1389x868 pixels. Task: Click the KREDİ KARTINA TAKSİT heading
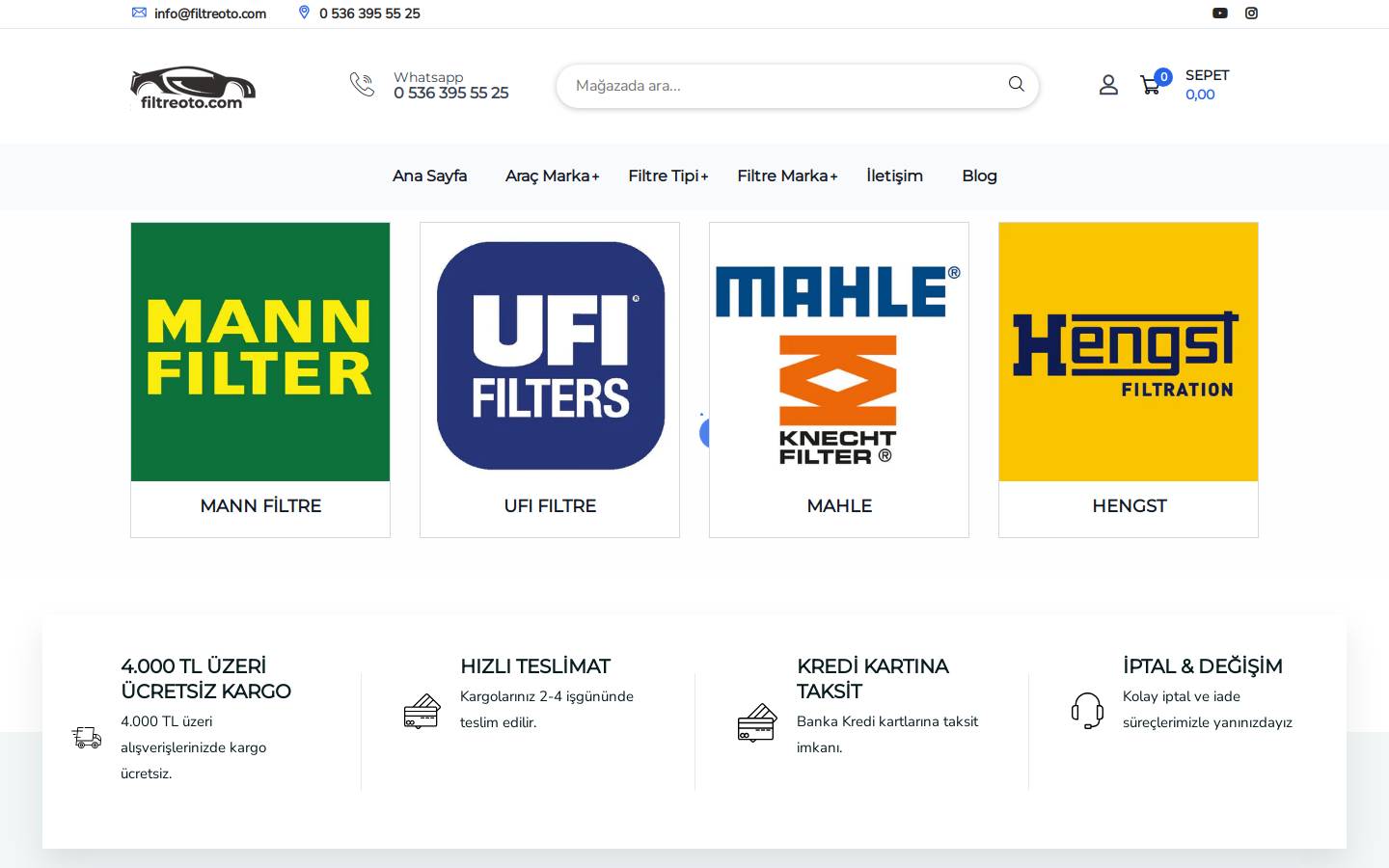click(x=873, y=679)
